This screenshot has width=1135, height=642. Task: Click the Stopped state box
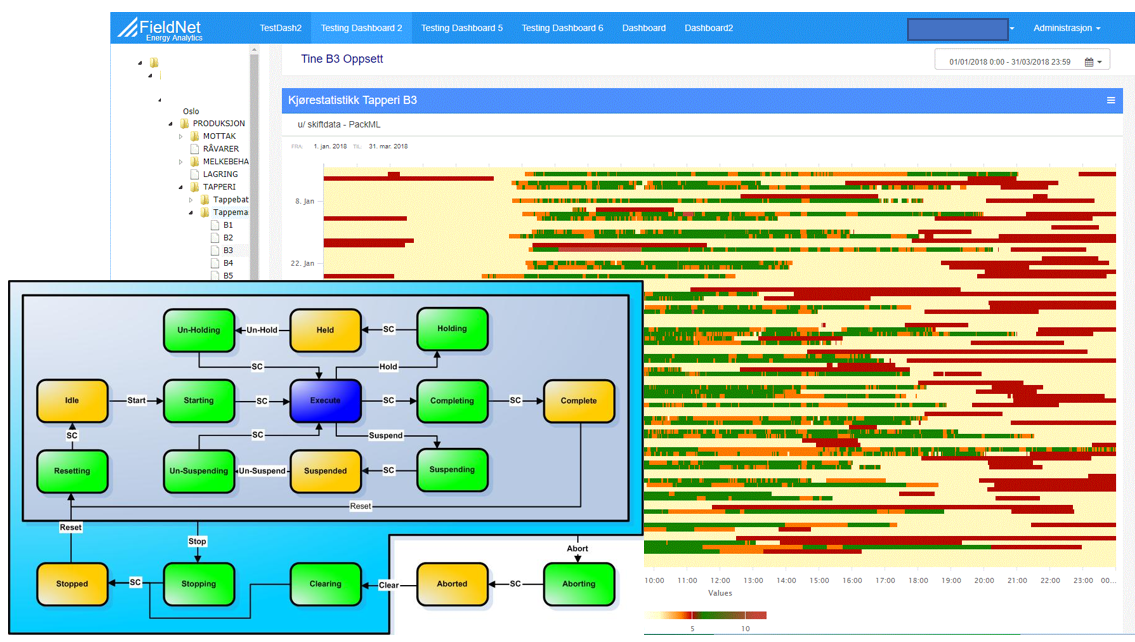(72, 584)
